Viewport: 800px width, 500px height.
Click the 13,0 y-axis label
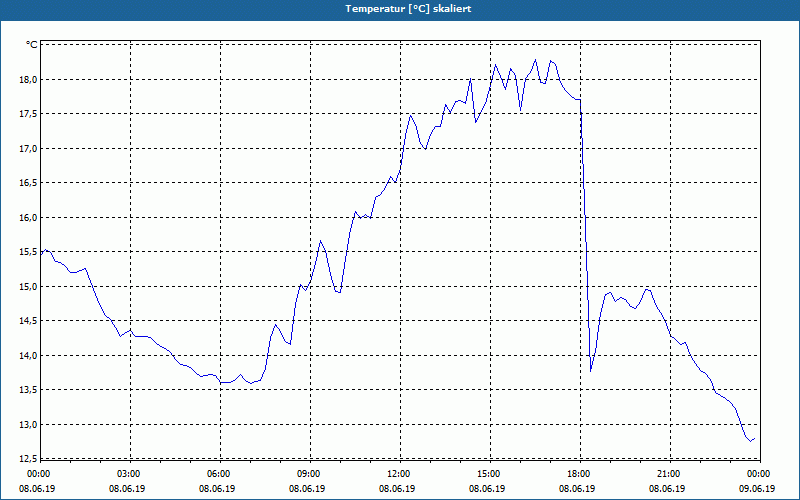point(29,424)
